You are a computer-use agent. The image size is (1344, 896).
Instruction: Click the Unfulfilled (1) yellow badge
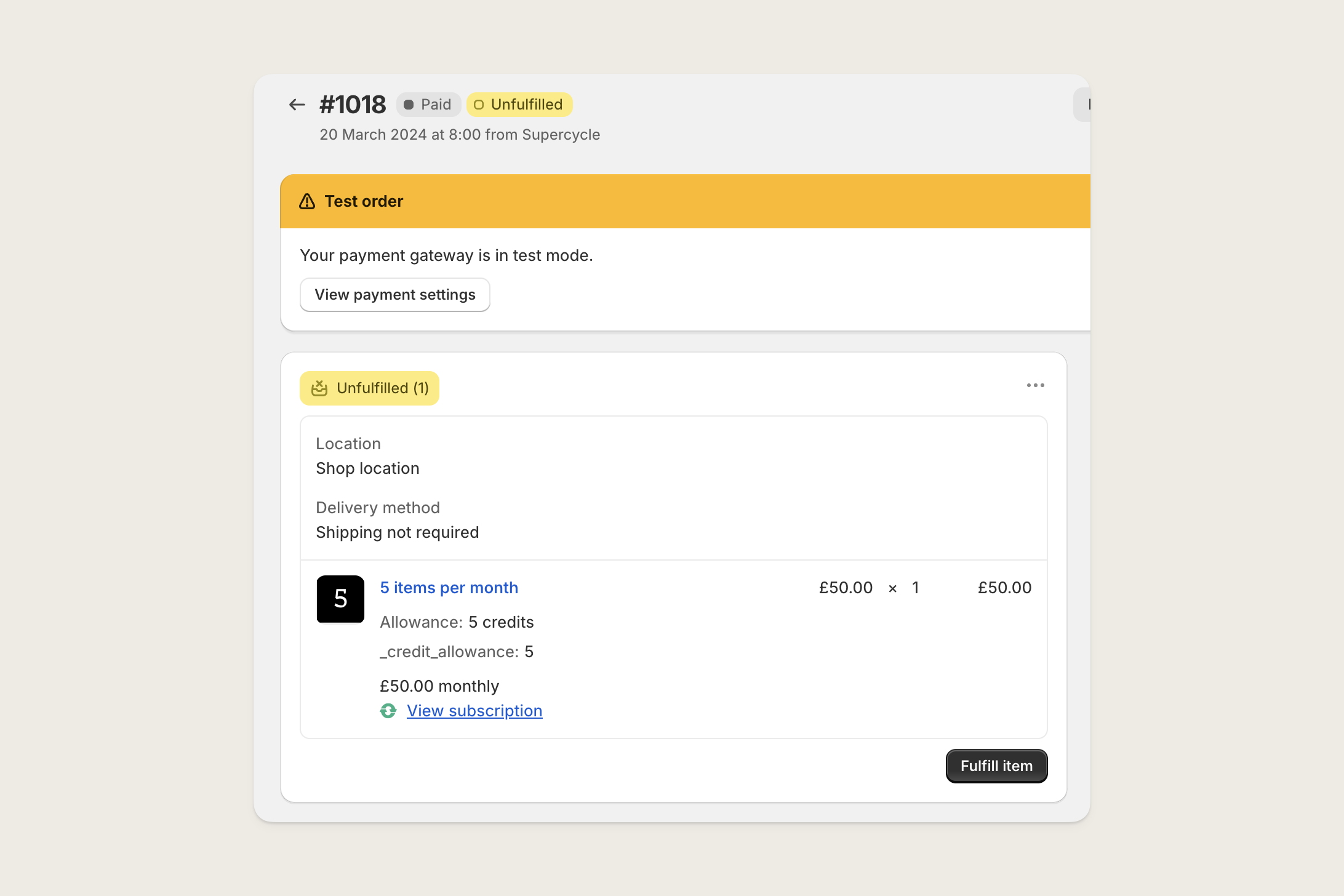pos(369,388)
